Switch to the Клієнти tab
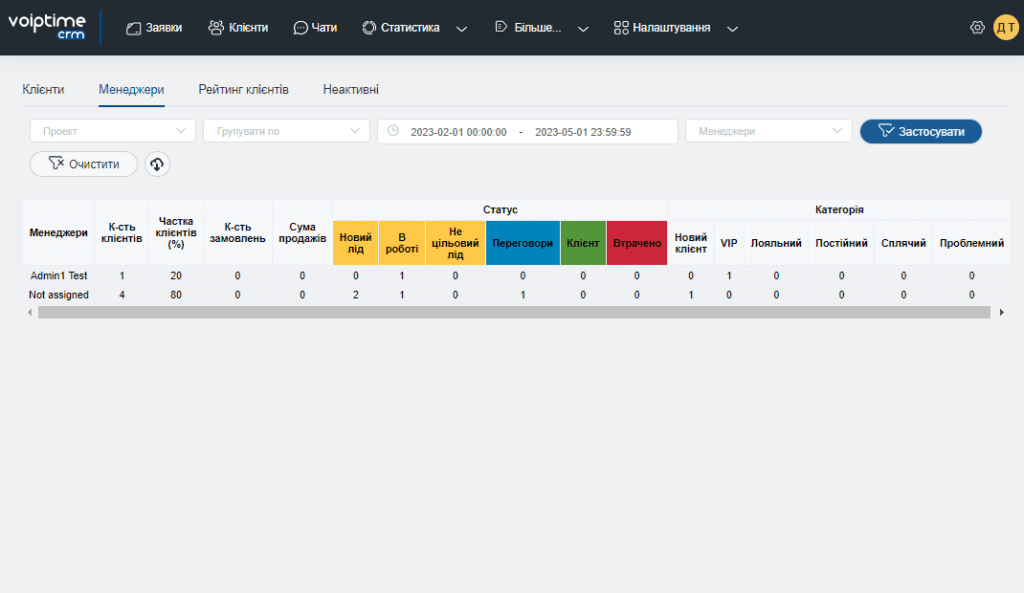The height and width of the screenshot is (593, 1024). coord(43,89)
